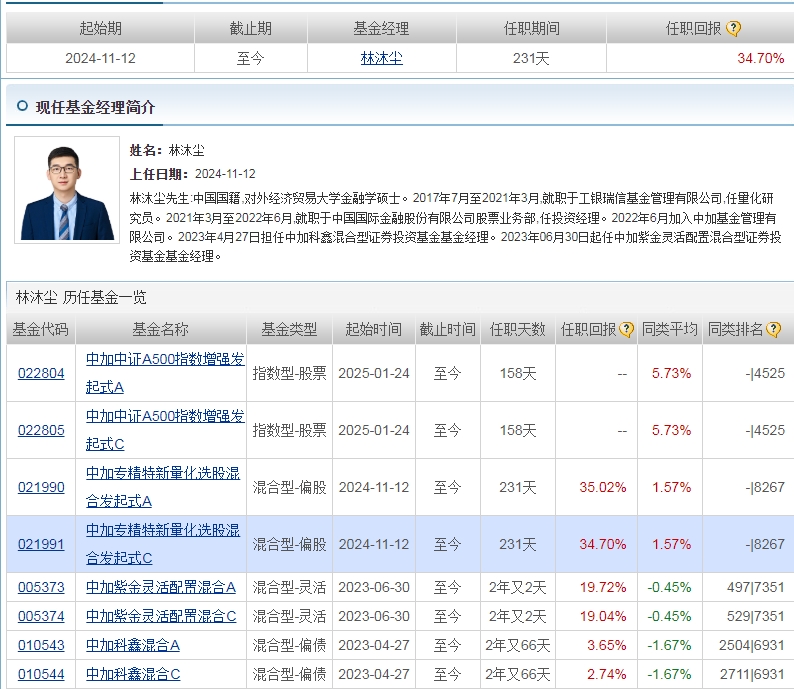794x689 pixels.
Task: Click 3.65% return for 中加科鑫混合A
Action: tap(607, 645)
